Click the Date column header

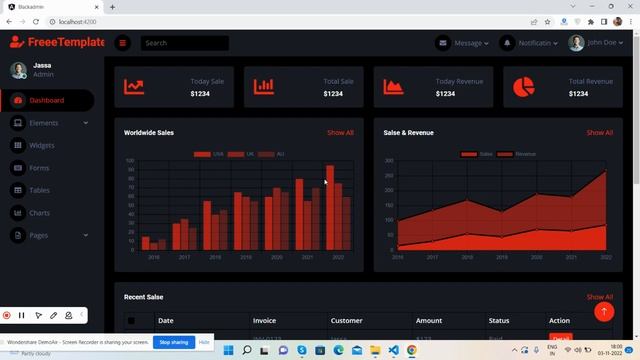point(166,321)
